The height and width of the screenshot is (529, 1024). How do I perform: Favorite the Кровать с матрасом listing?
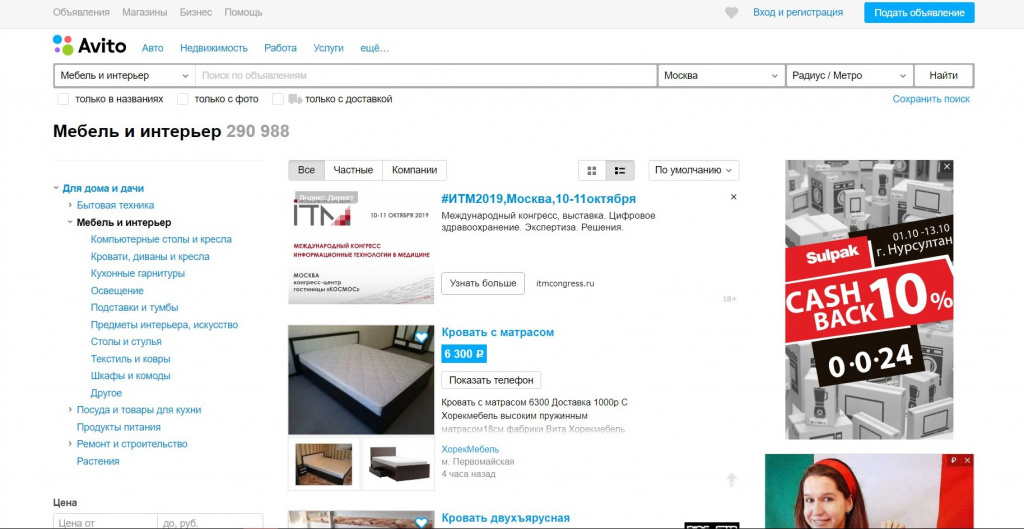pyautogui.click(x=421, y=337)
